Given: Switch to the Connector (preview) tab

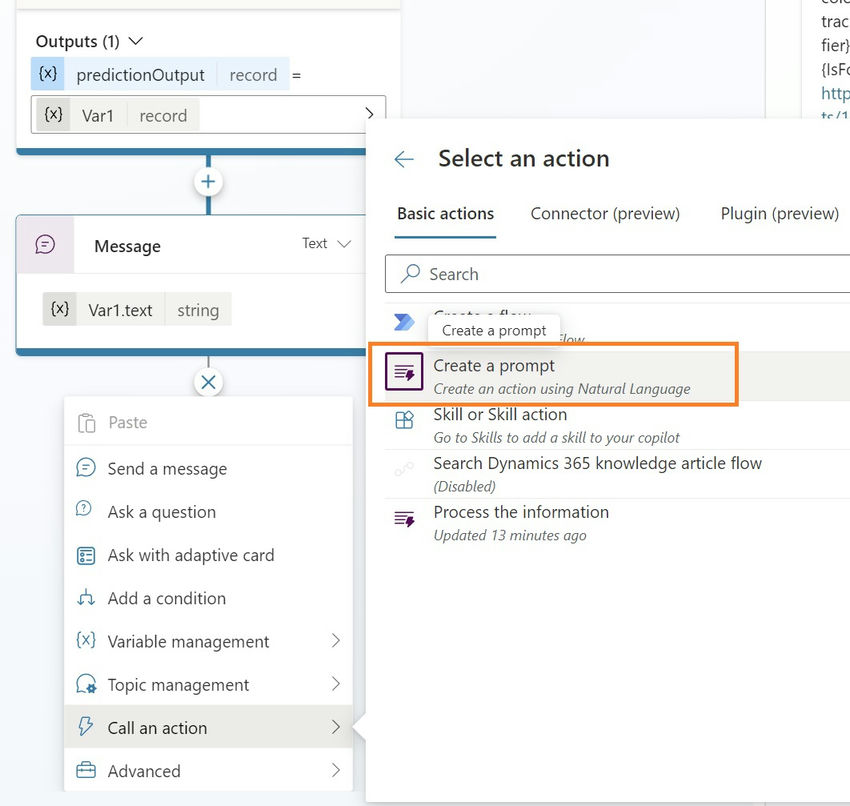Looking at the screenshot, I should [x=604, y=213].
